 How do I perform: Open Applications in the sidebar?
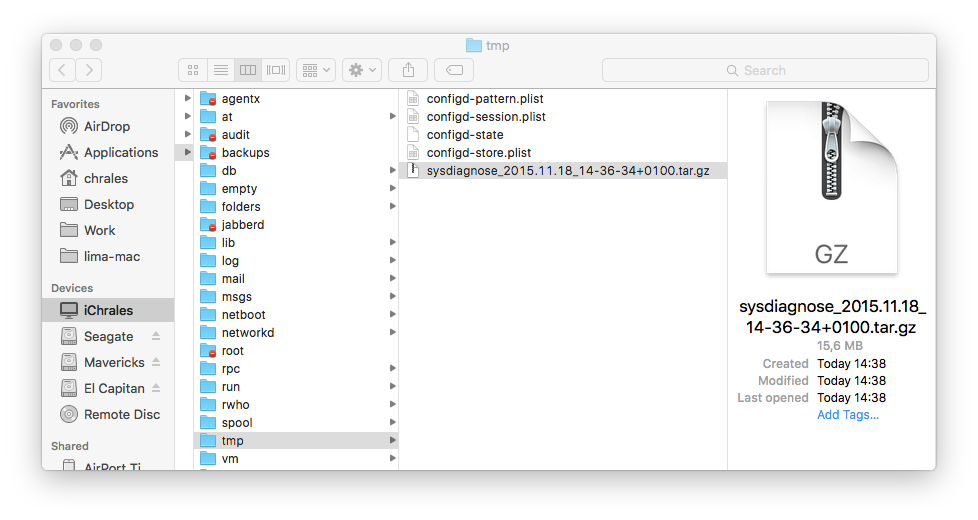tap(109, 153)
